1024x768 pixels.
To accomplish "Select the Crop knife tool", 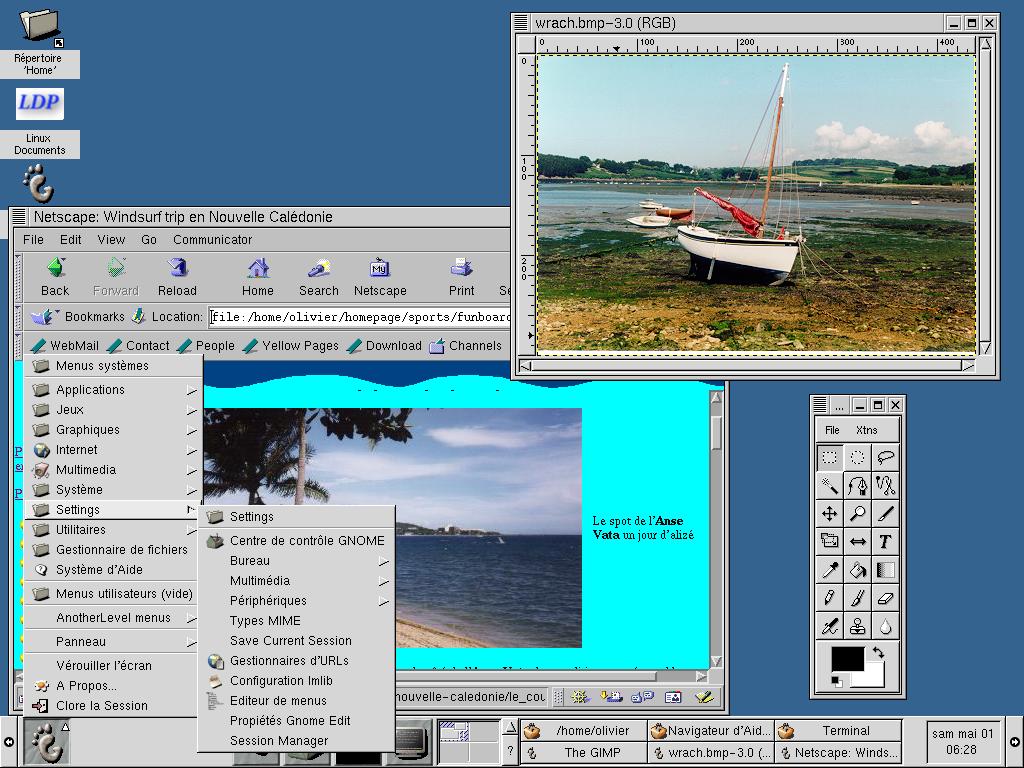I will point(886,513).
